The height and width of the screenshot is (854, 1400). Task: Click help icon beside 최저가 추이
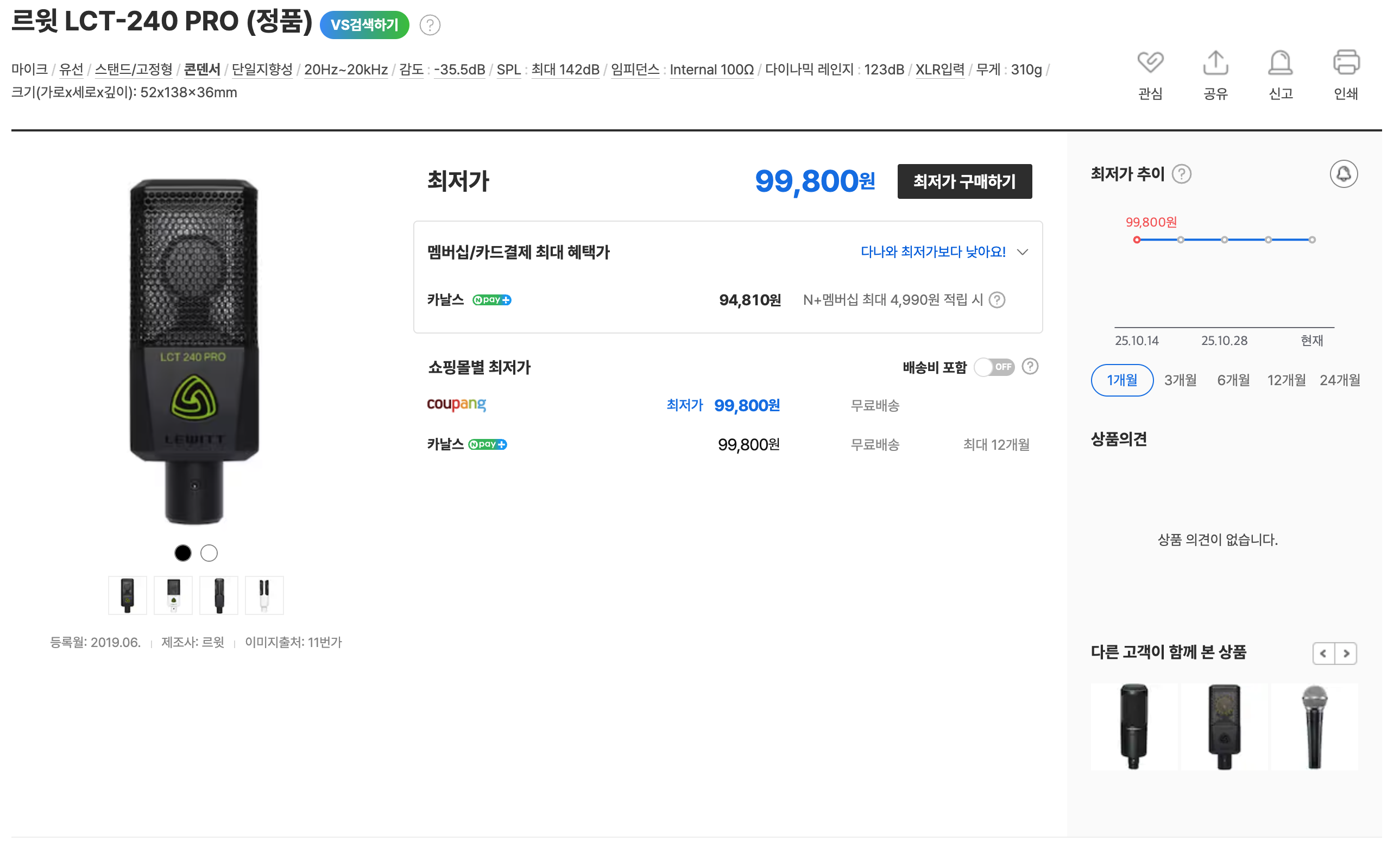[1181, 174]
